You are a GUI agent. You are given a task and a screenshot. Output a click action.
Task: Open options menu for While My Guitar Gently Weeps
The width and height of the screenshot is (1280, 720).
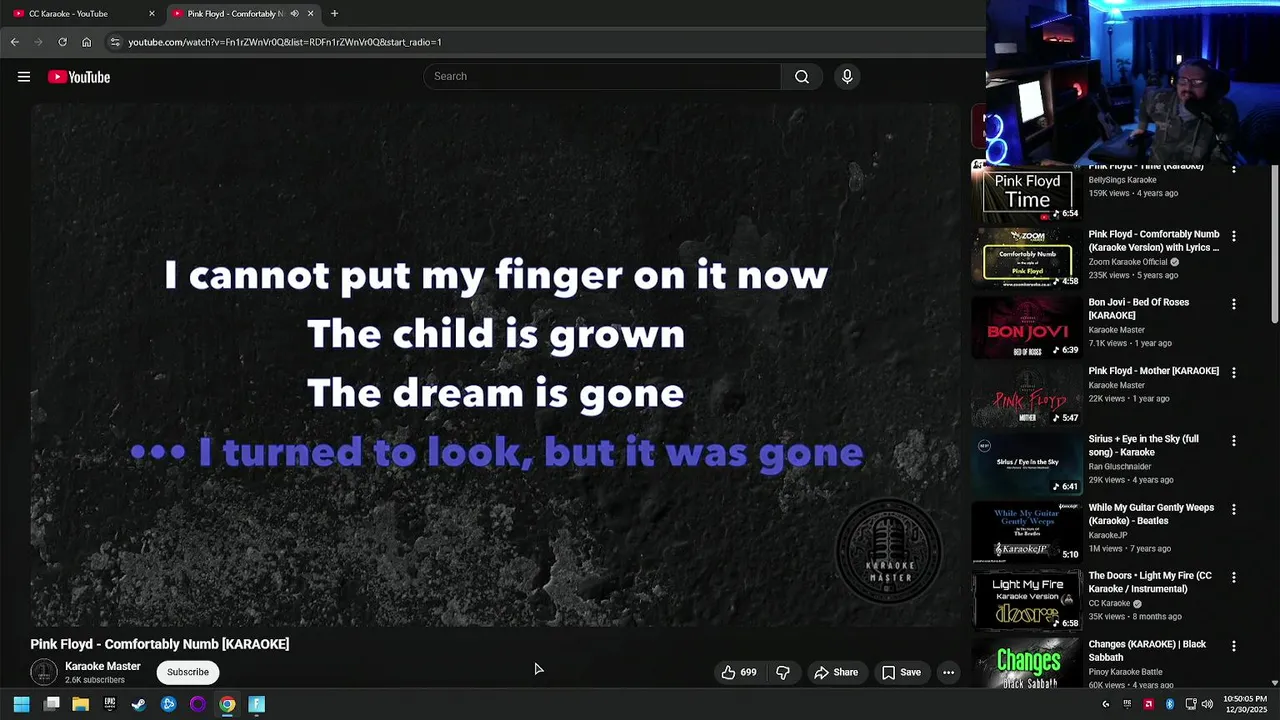[1233, 509]
